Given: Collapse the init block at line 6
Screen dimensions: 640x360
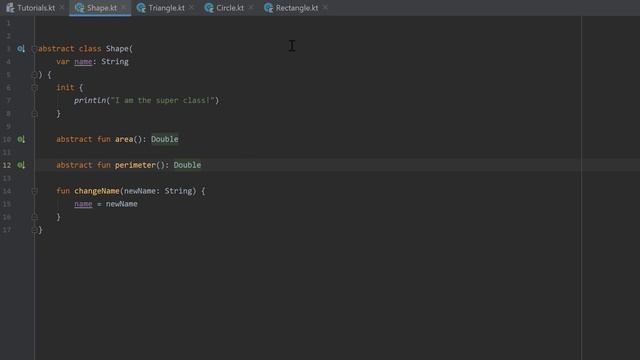Looking at the screenshot, I should pyautogui.click(x=35, y=87).
